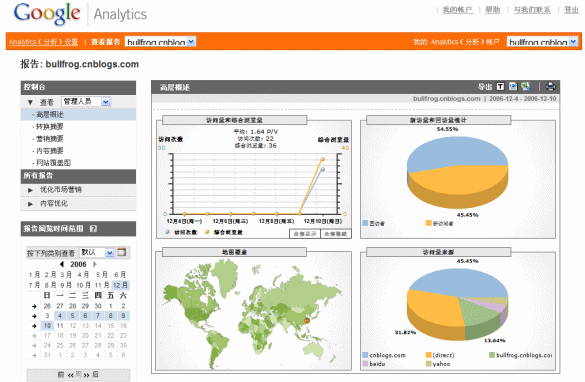Image resolution: width=585 pixels, height=382 pixels.
Task: Click the 登出 sign-out link
Action: (x=571, y=10)
